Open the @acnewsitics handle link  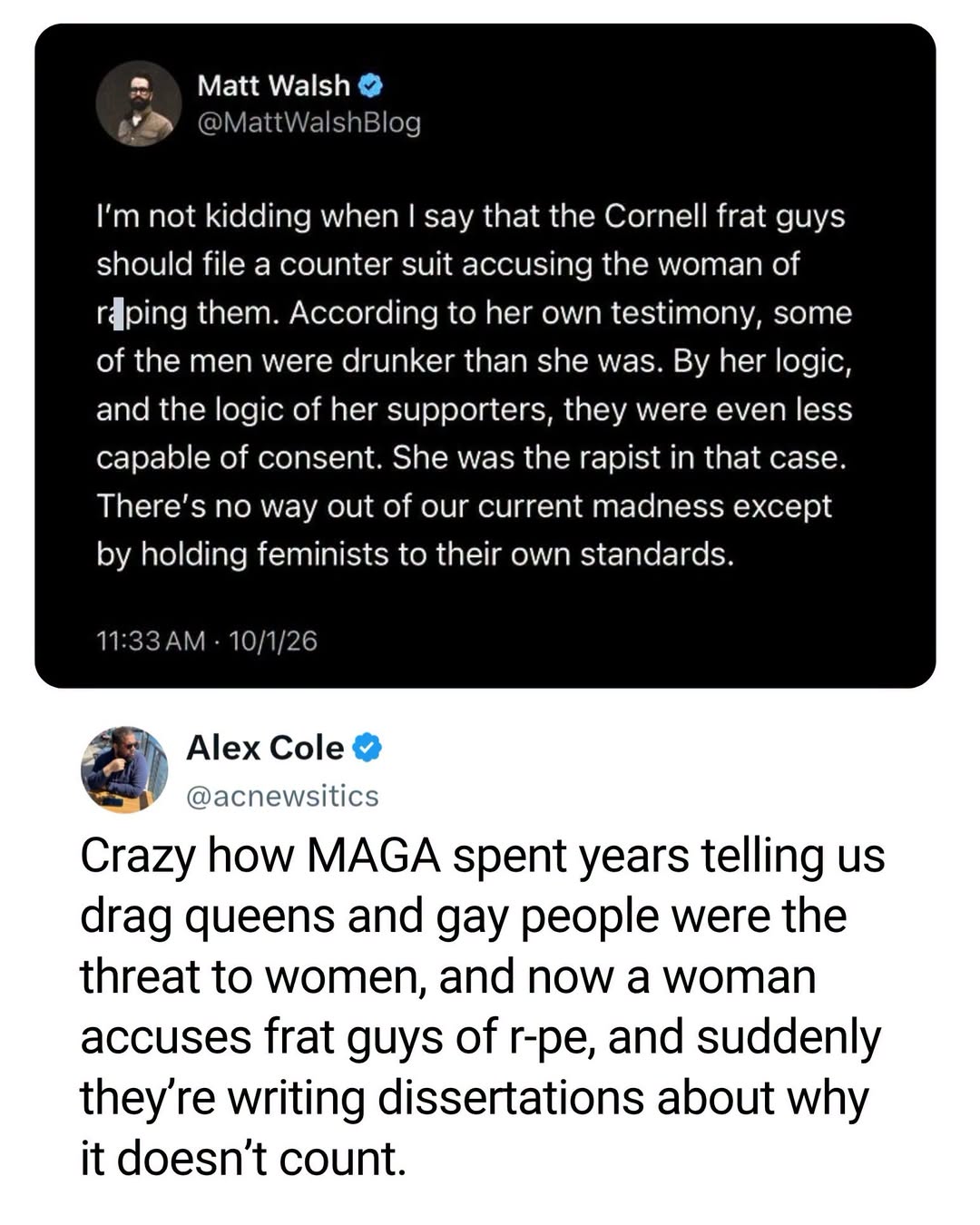pos(282,796)
